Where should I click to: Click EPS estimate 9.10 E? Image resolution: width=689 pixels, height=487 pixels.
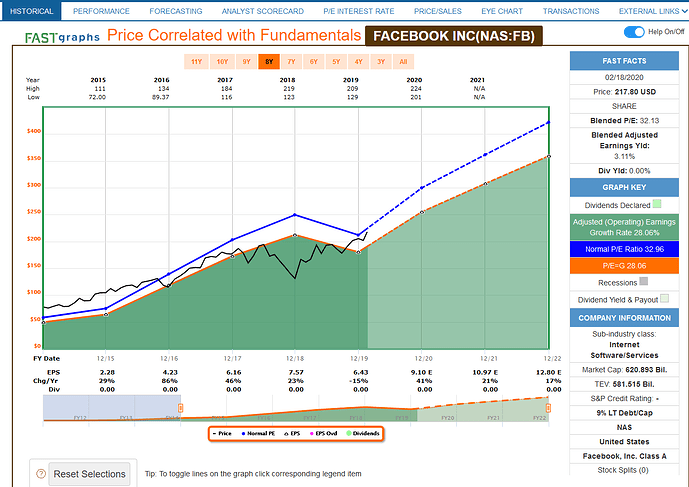[421, 372]
